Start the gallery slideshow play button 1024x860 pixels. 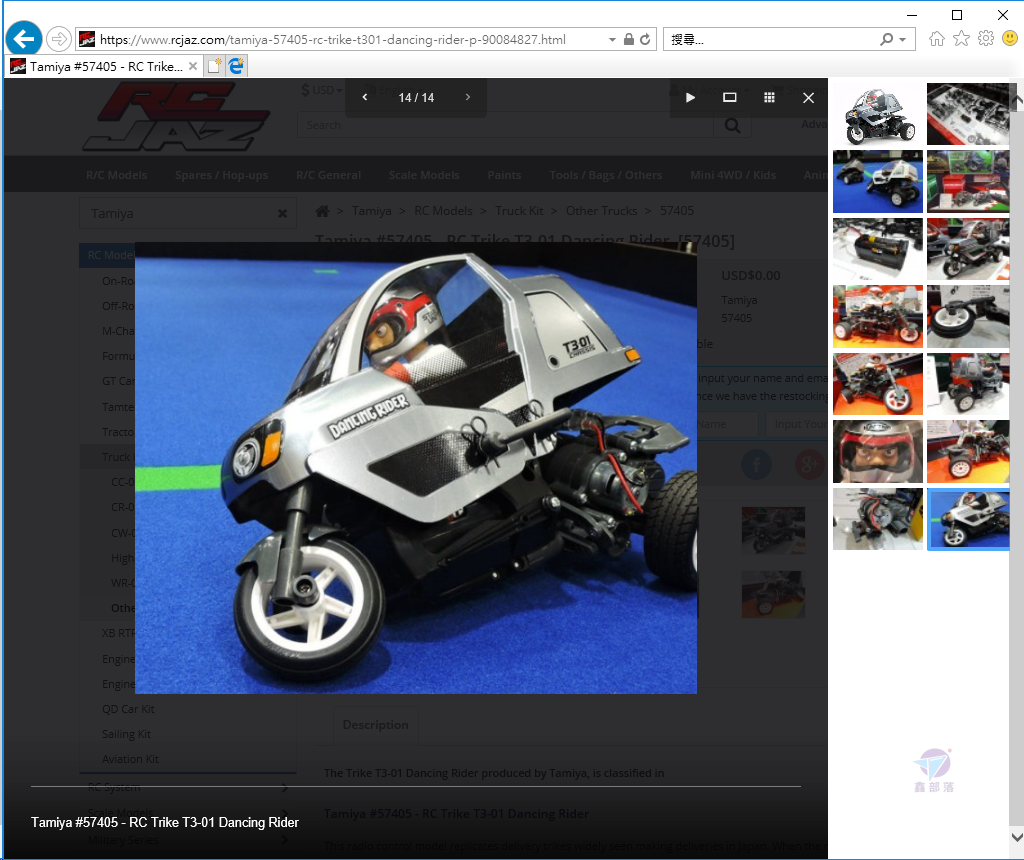tap(690, 97)
